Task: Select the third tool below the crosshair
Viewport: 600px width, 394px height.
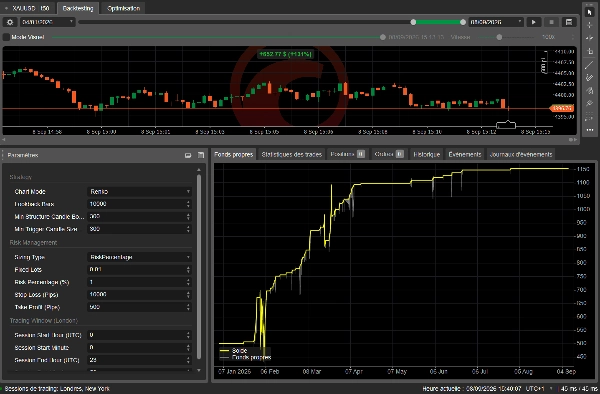Action: pos(589,38)
